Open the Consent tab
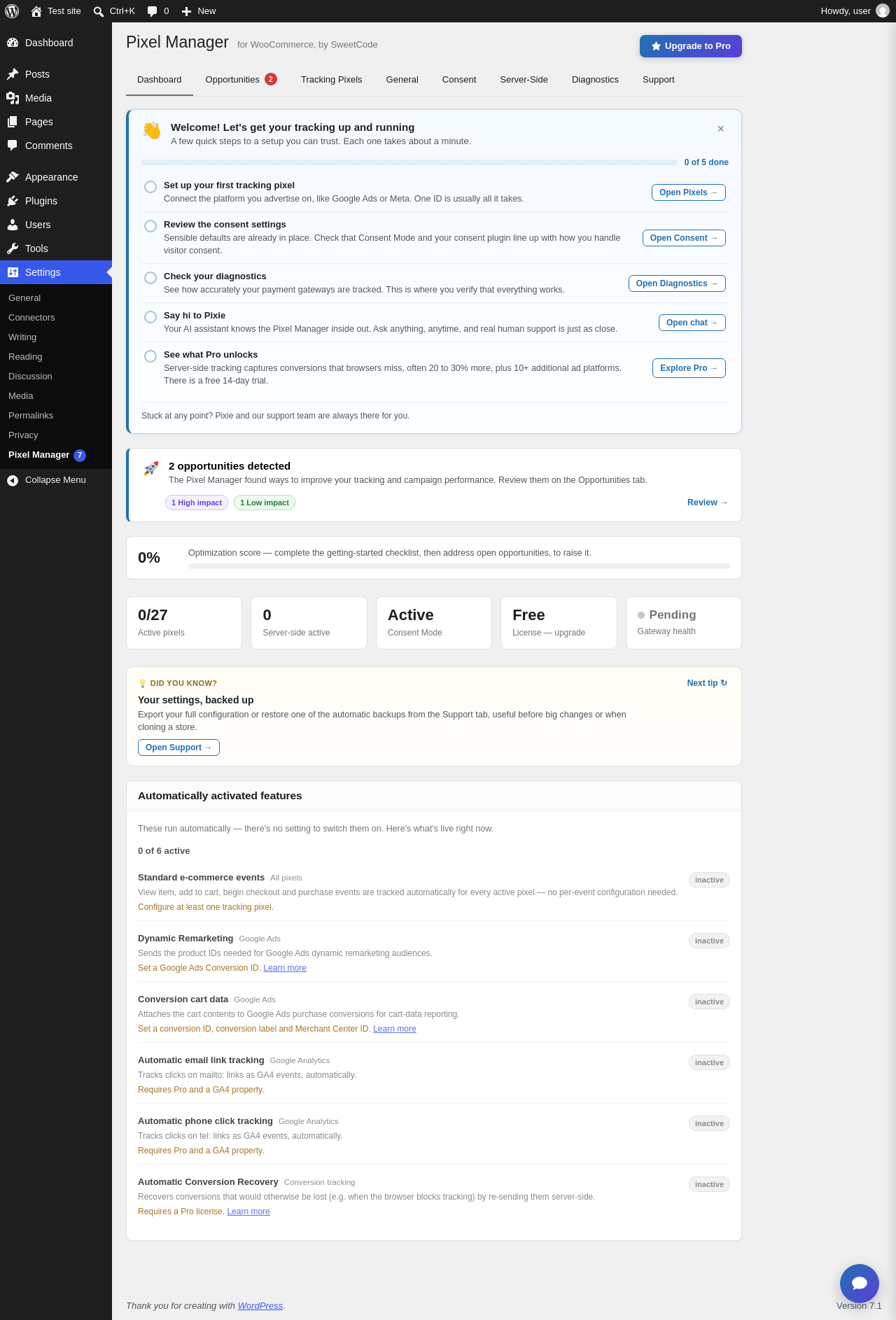This screenshot has width=896, height=1320. (459, 80)
